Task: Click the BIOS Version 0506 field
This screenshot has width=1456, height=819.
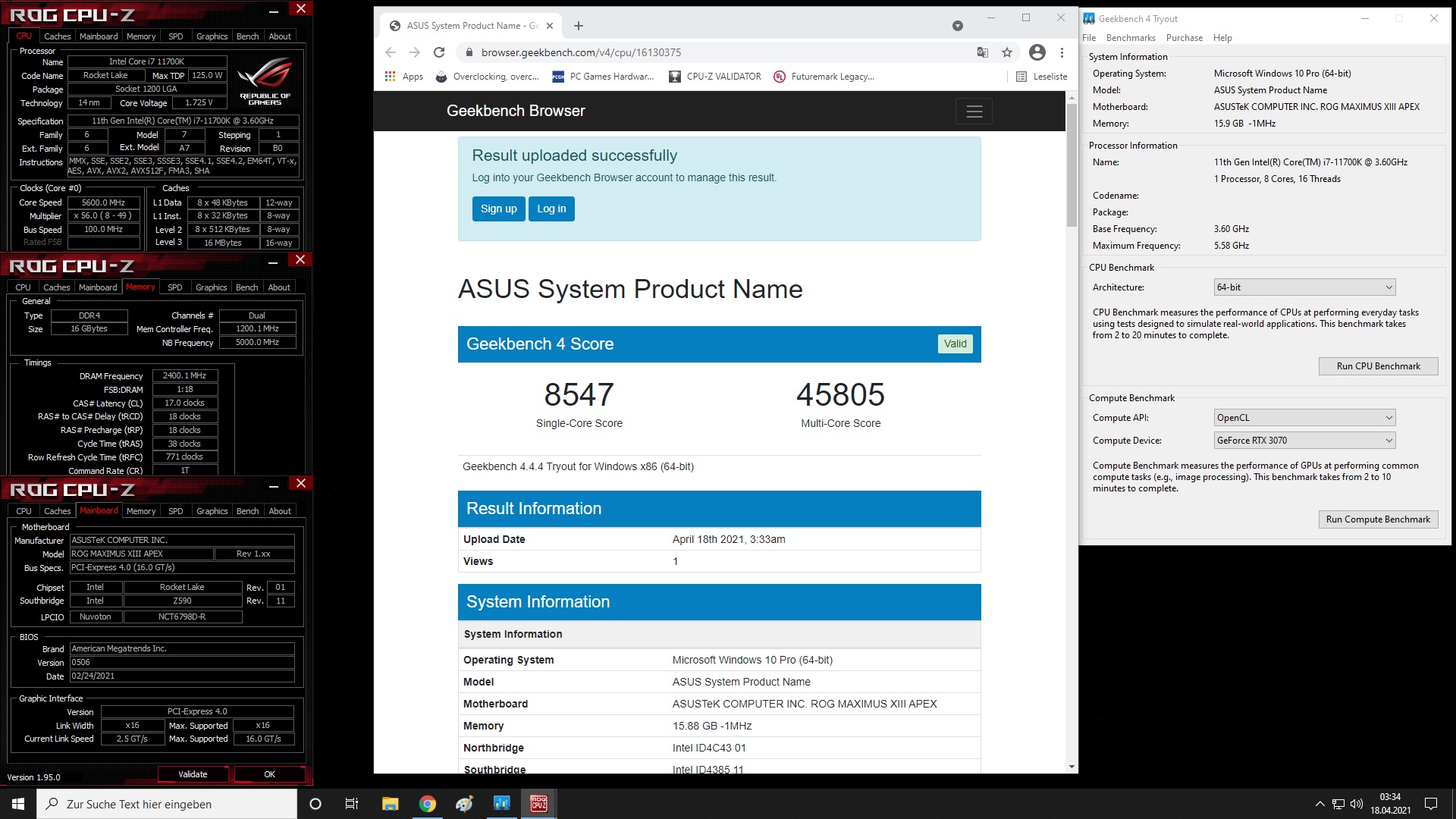Action: 182,662
